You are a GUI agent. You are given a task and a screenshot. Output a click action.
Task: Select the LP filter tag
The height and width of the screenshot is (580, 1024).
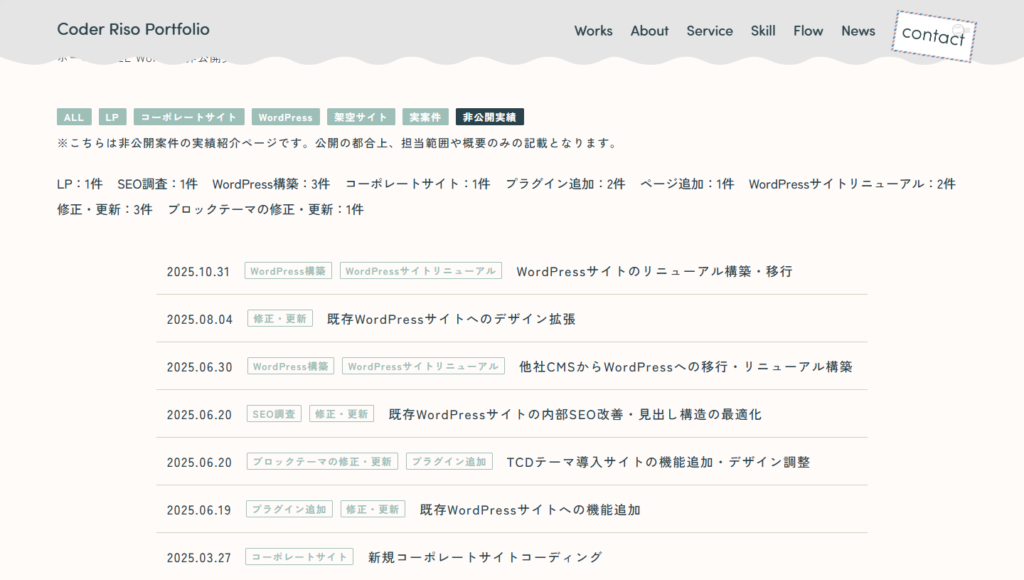pos(112,116)
